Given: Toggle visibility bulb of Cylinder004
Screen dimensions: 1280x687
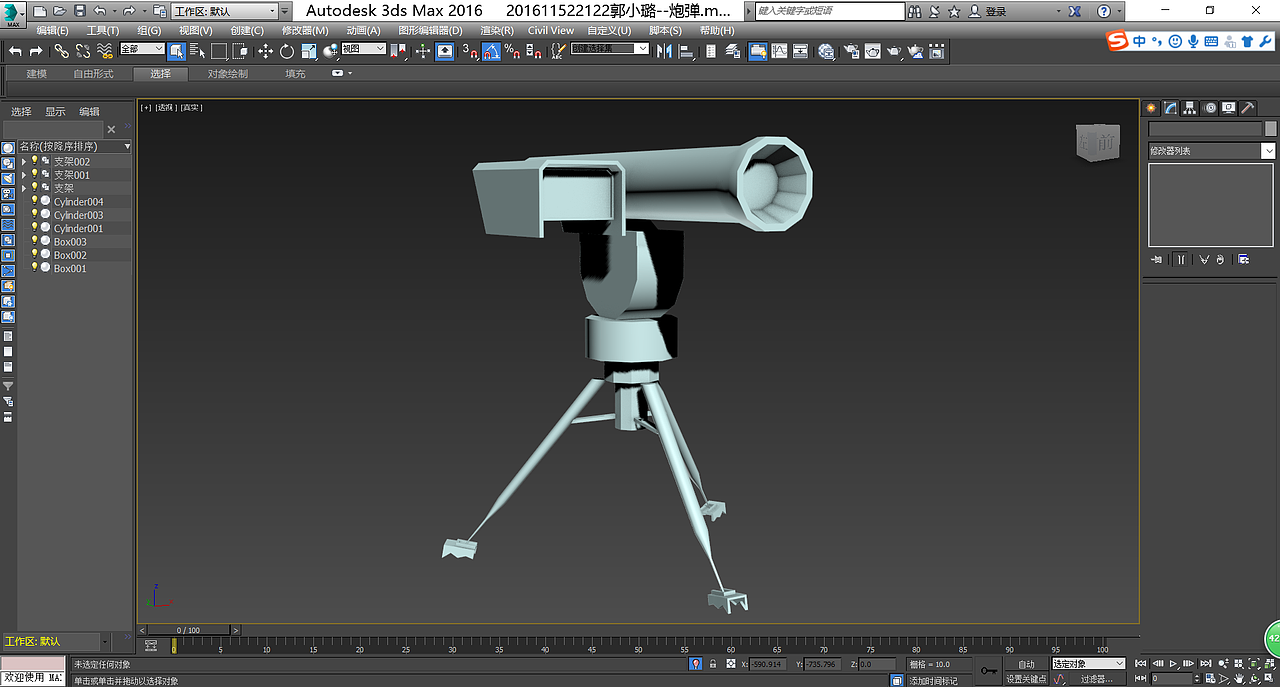Looking at the screenshot, I should (x=34, y=201).
